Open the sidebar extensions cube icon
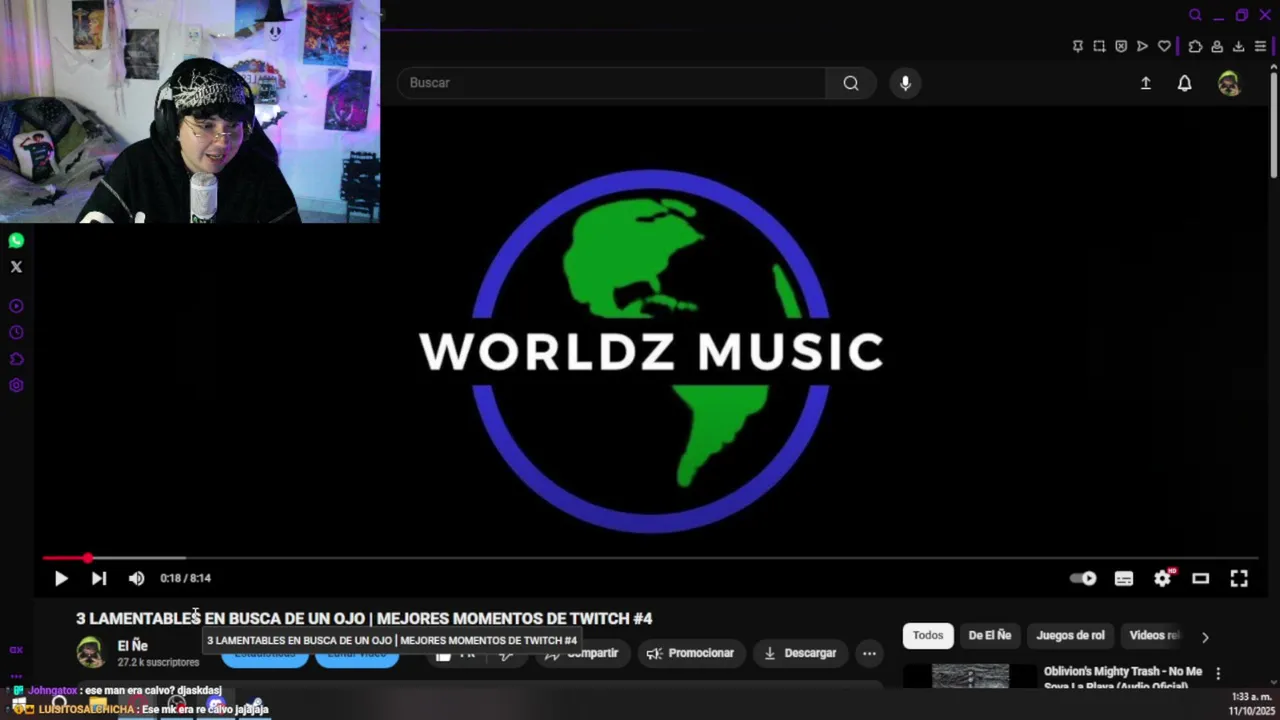The image size is (1280, 720). pyautogui.click(x=16, y=359)
